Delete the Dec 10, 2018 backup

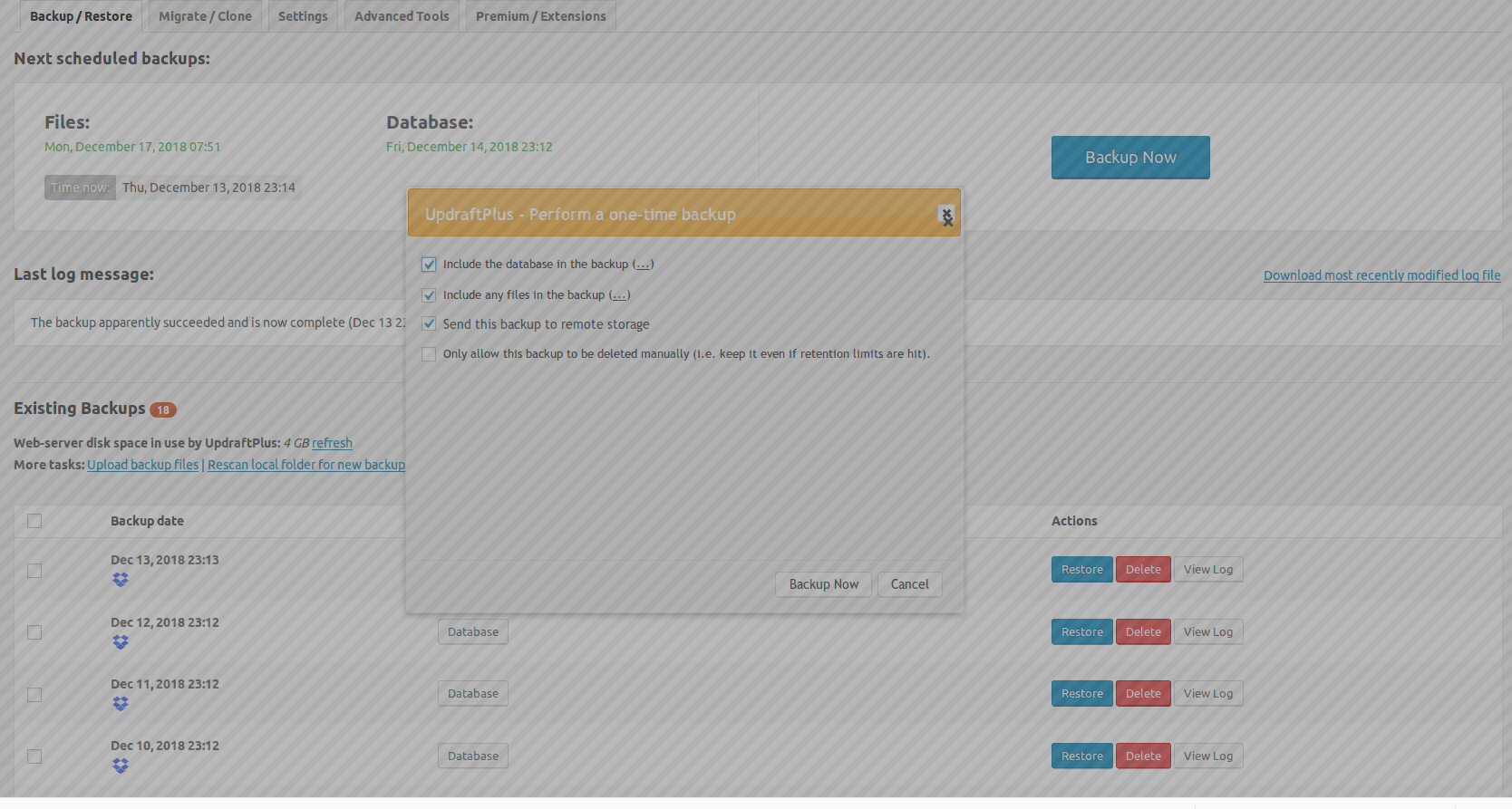pos(1143,756)
